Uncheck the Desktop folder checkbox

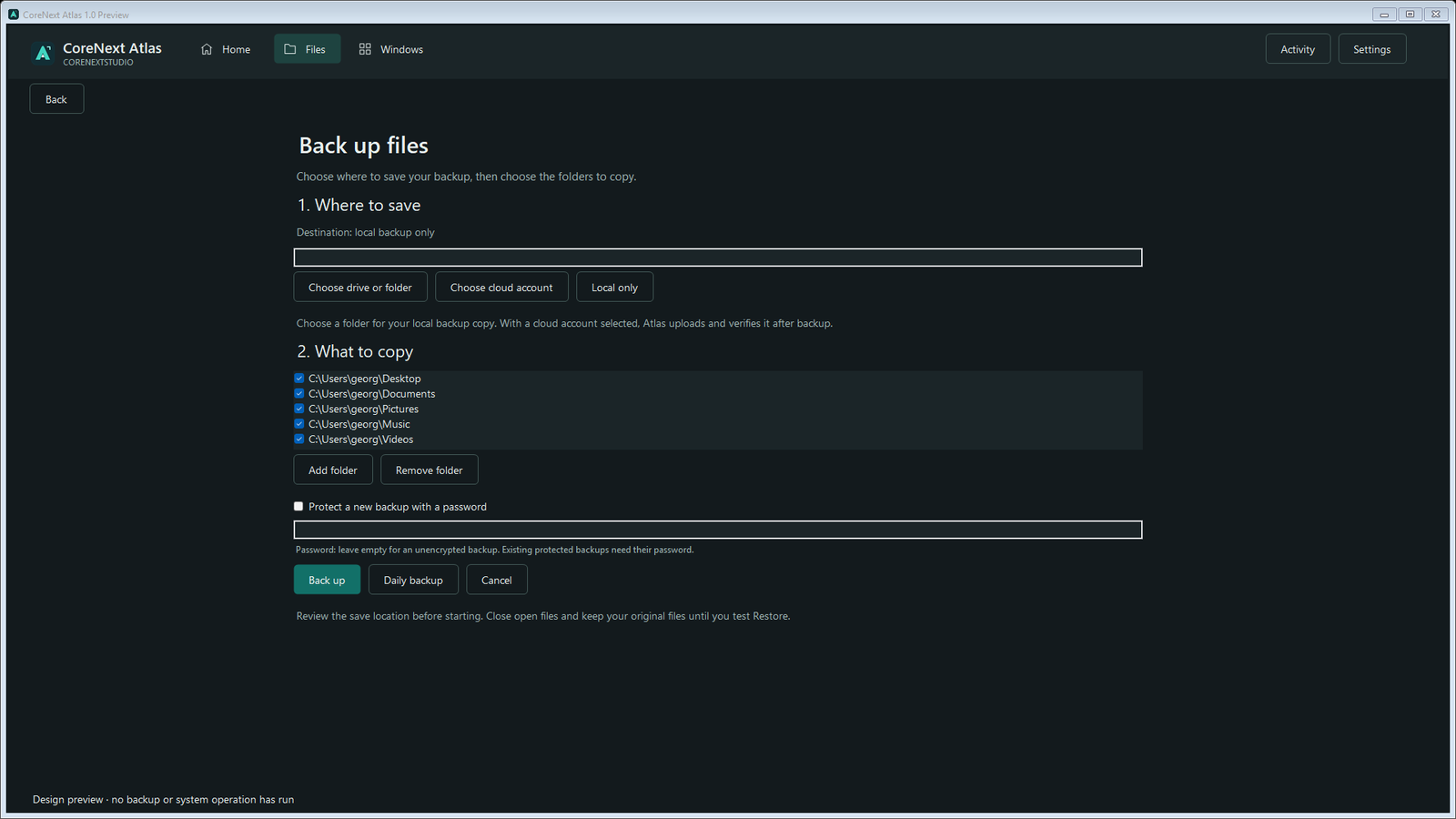click(298, 379)
